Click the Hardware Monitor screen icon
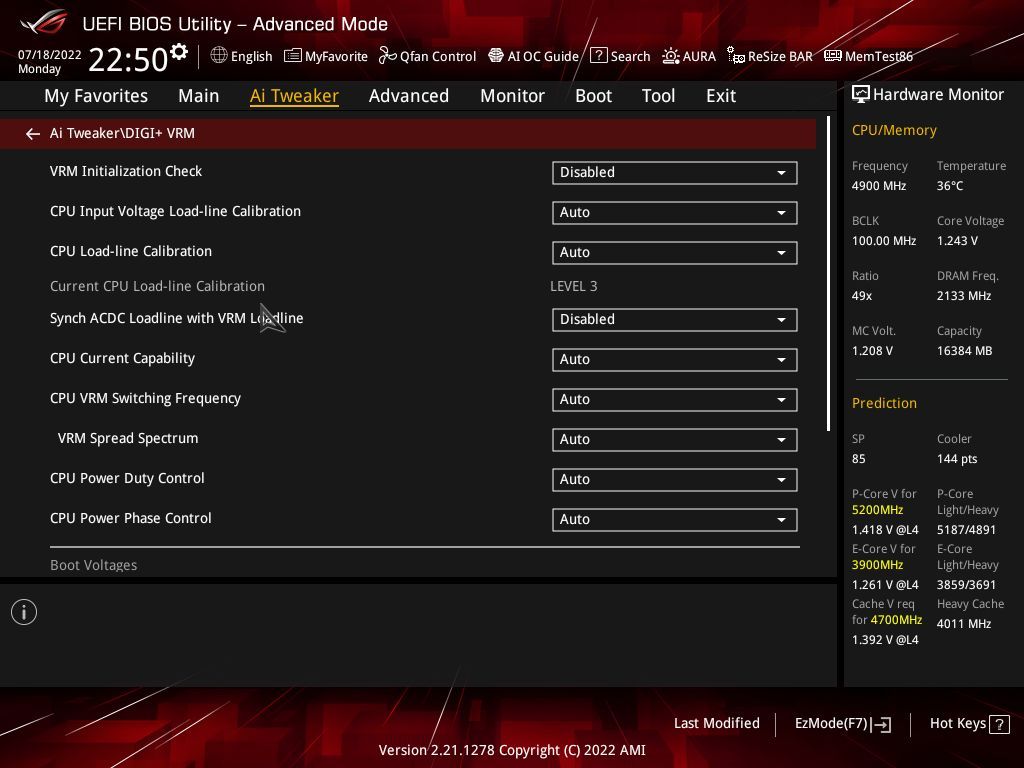Image resolution: width=1024 pixels, height=768 pixels. pos(861,95)
